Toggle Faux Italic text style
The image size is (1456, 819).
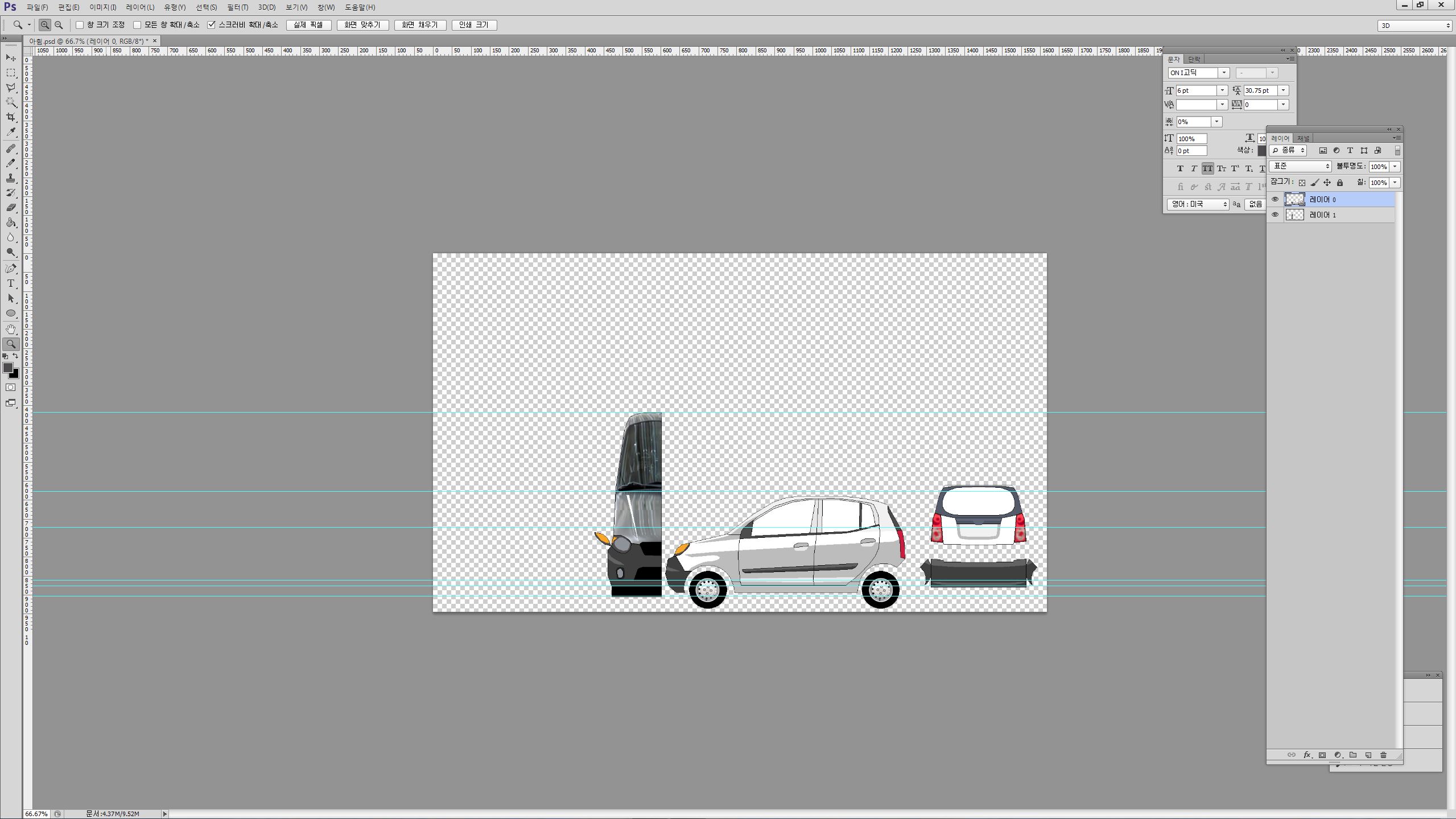(x=1194, y=168)
